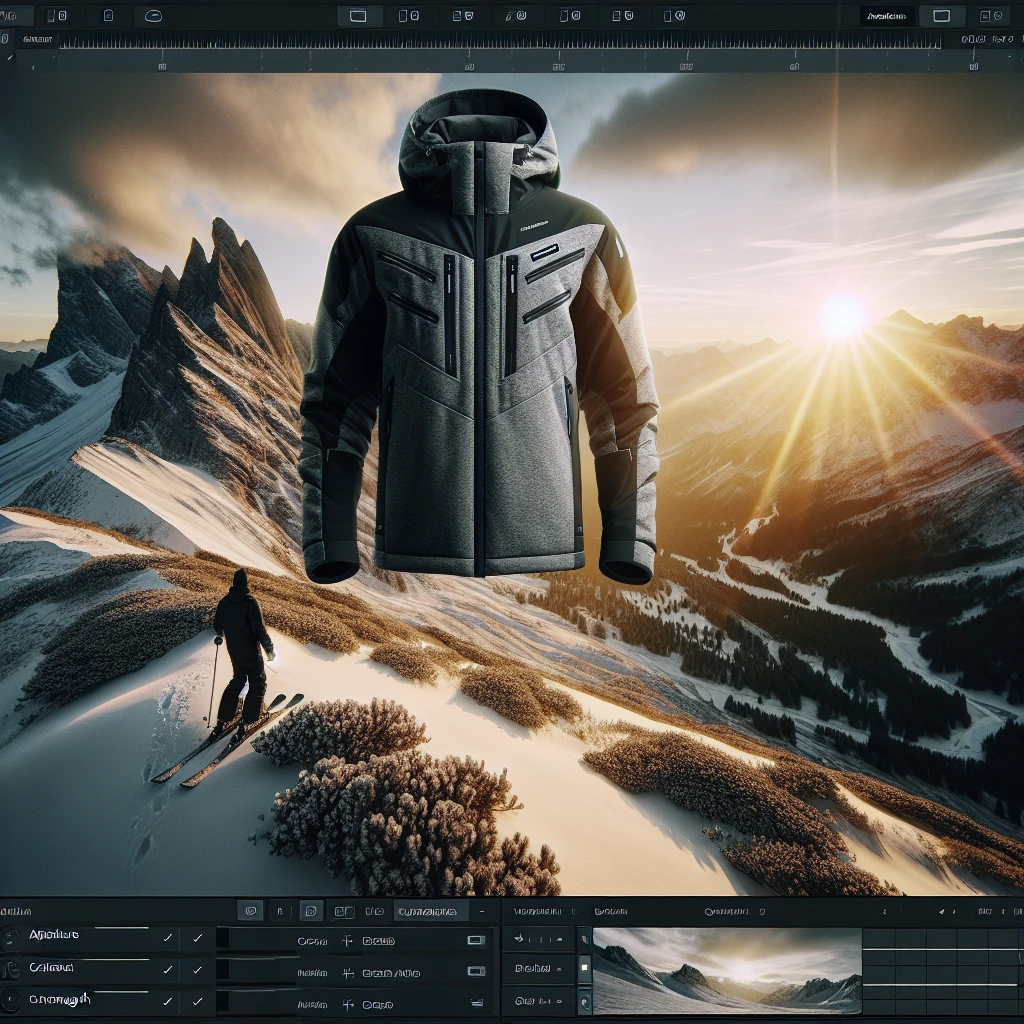Click the second icon in the top center toolbar group
Viewport: 1024px width, 1024px height.
pos(409,16)
